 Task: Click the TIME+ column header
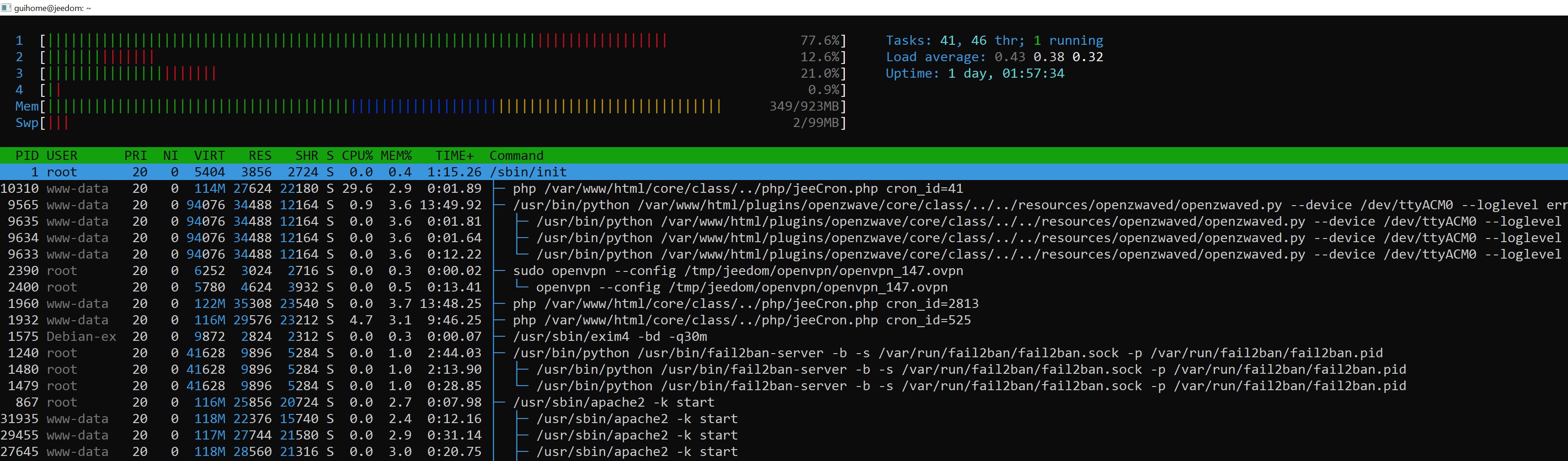tap(454, 156)
